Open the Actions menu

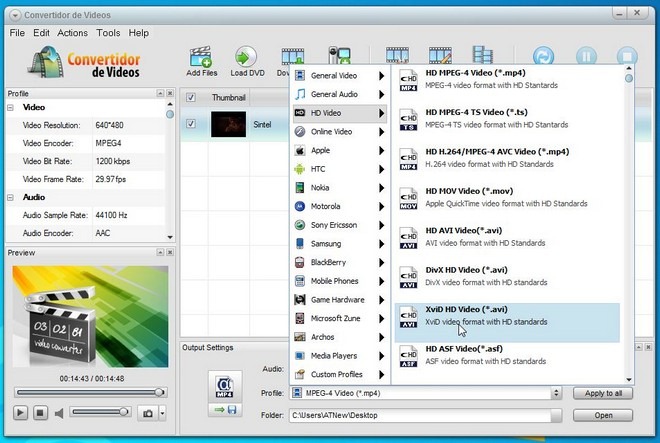pyautogui.click(x=72, y=33)
